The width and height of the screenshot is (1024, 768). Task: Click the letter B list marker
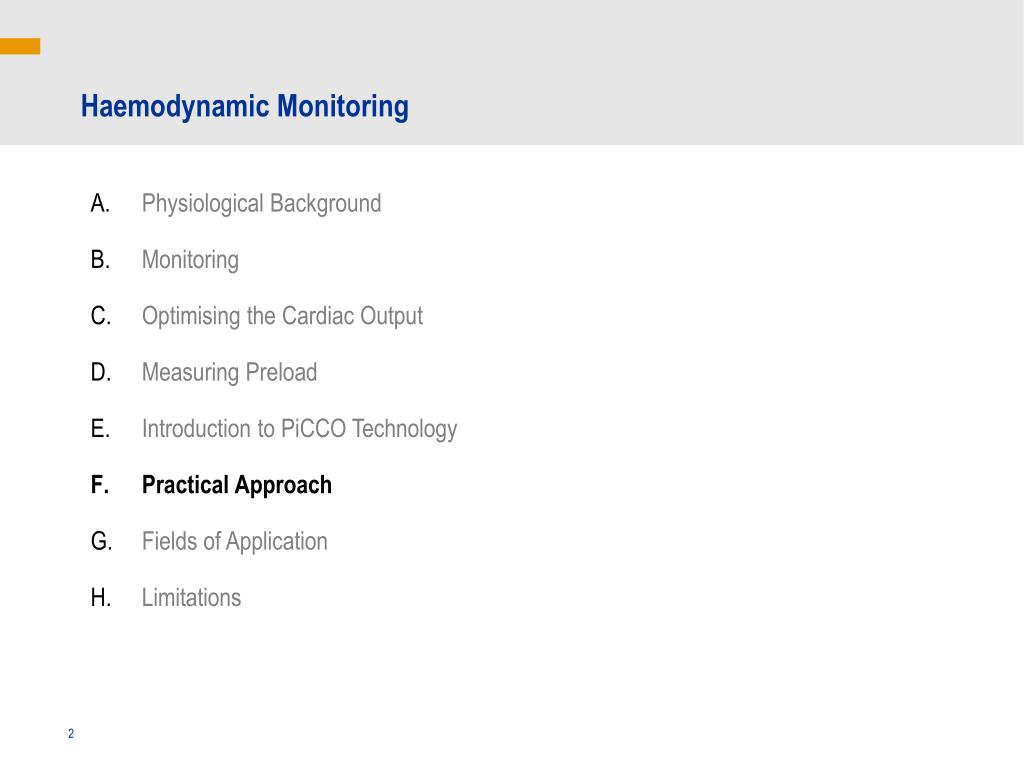100,260
